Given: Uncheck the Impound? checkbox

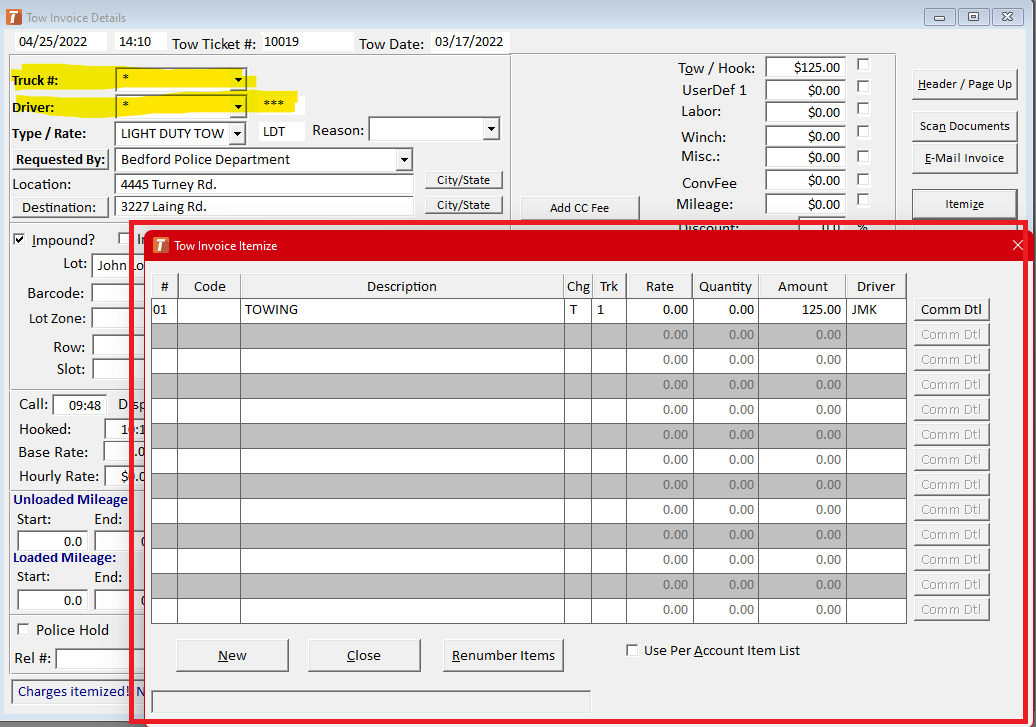Looking at the screenshot, I should (20, 239).
